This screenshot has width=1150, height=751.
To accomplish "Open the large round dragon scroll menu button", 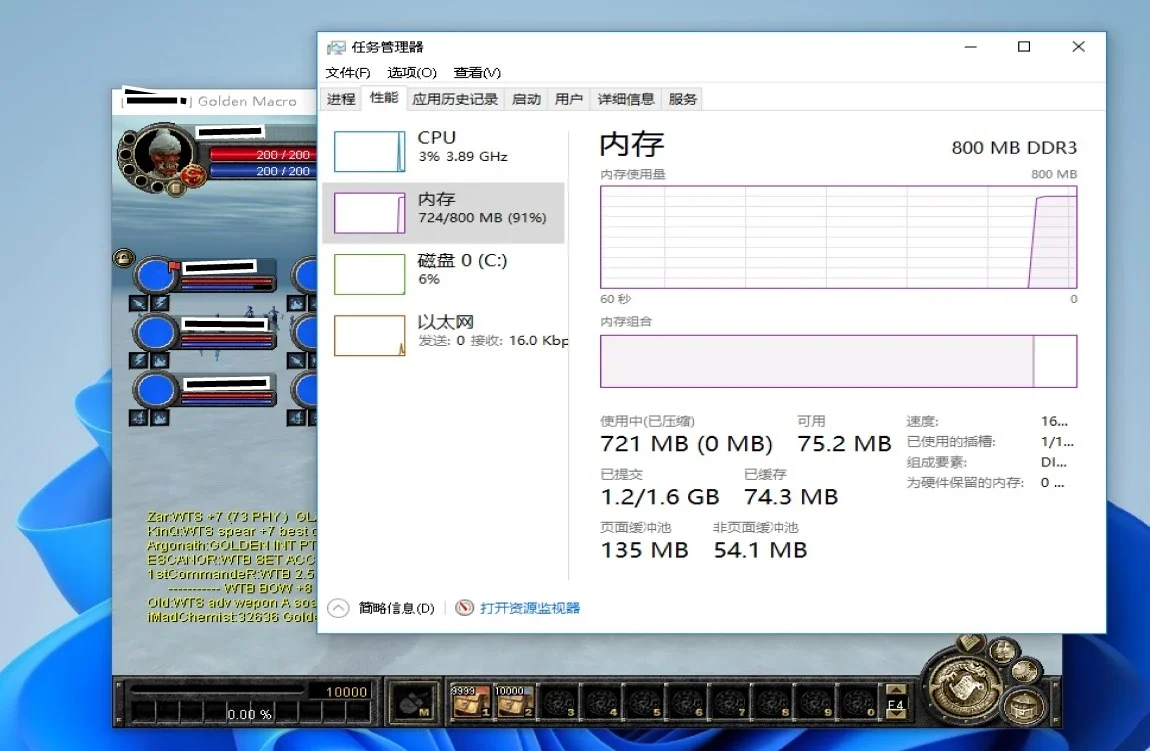I will tap(962, 686).
